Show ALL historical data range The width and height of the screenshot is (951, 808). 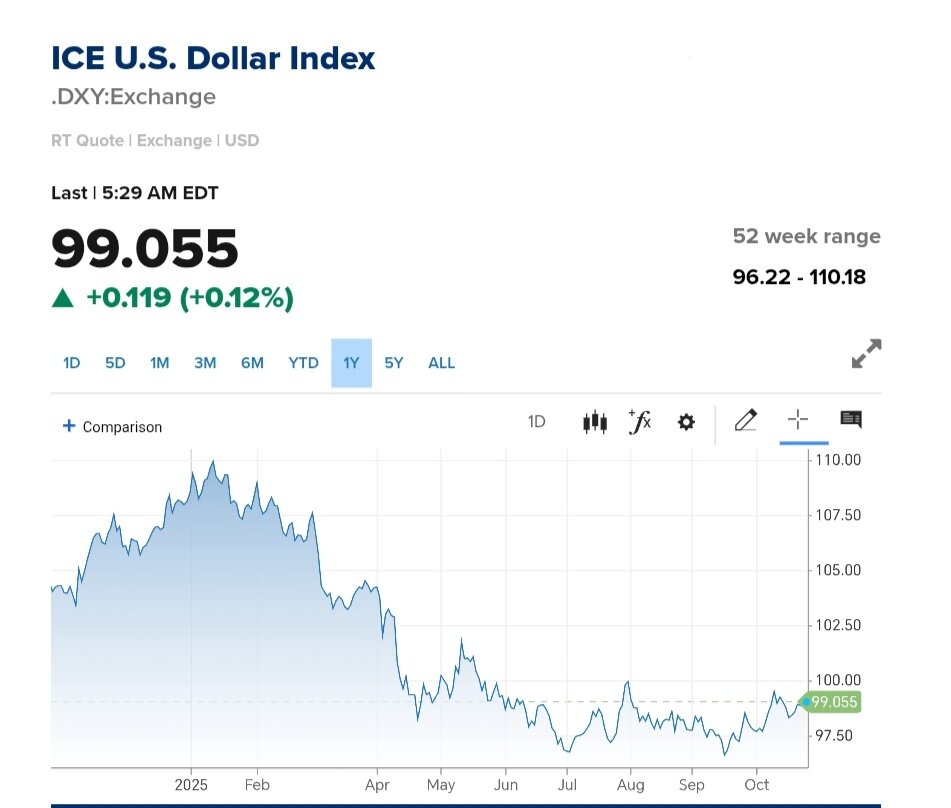click(441, 363)
